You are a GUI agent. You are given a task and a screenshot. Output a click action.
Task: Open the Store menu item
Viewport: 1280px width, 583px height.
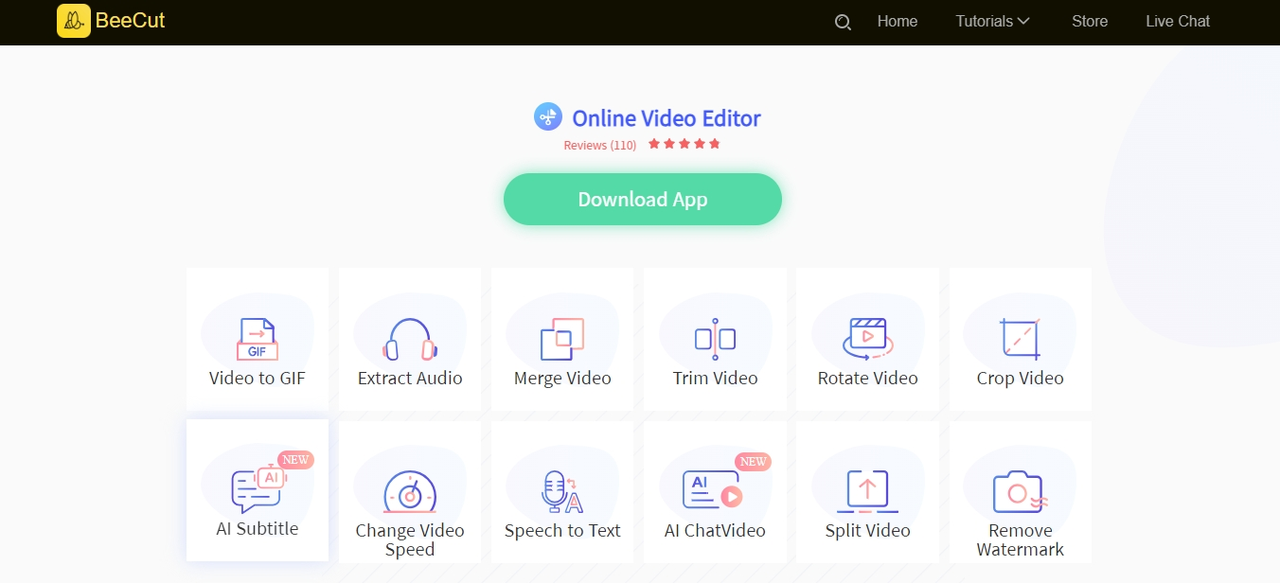pyautogui.click(x=1089, y=21)
